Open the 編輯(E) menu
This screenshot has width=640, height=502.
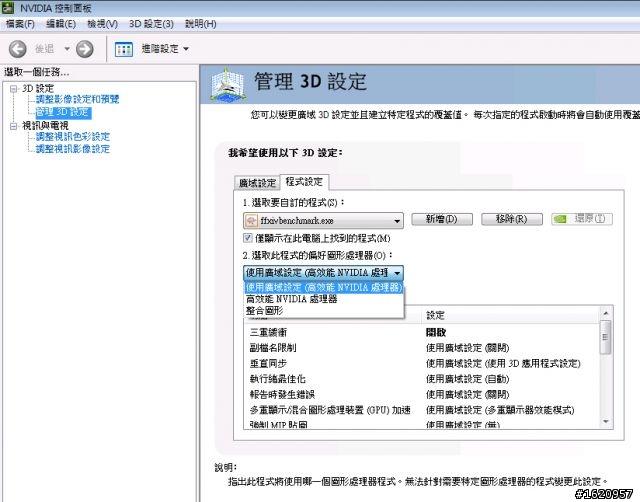tap(61, 24)
